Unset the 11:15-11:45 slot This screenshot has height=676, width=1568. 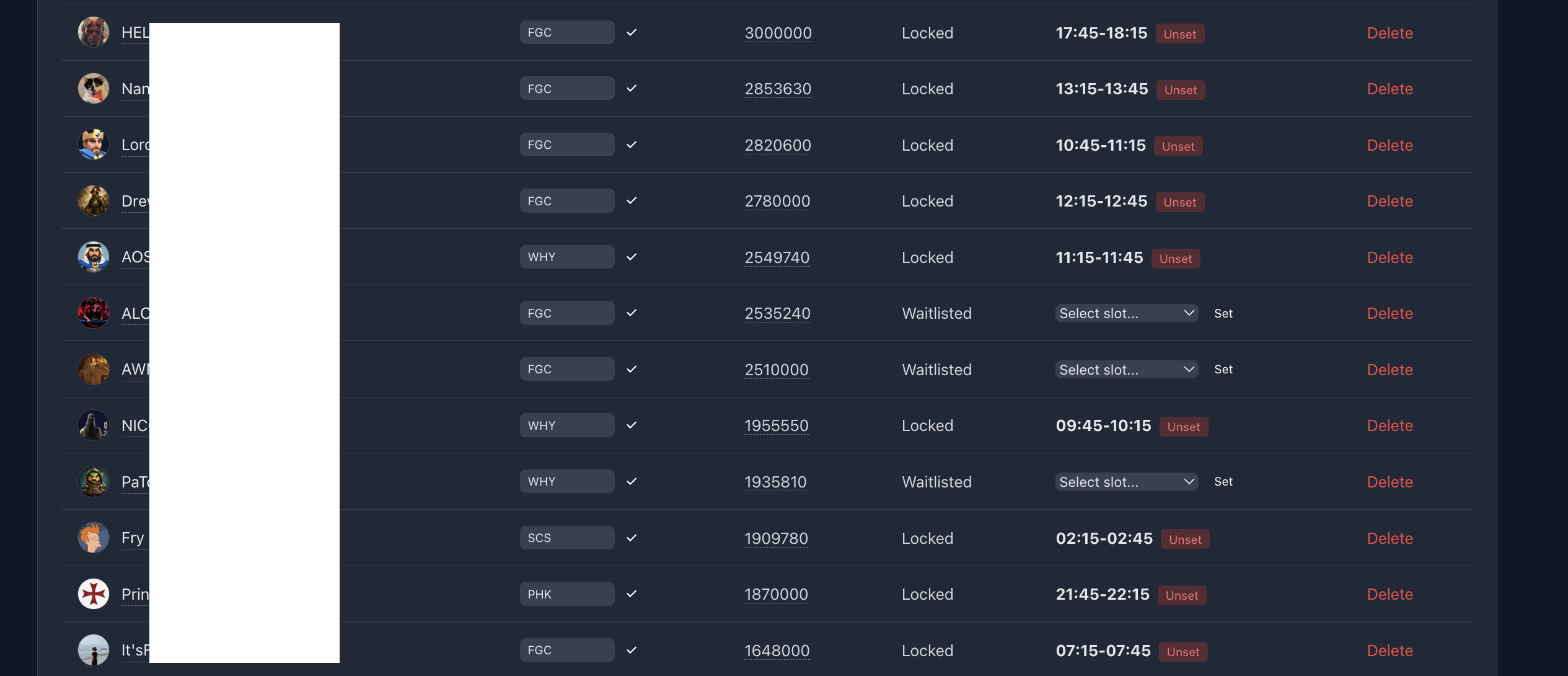(x=1176, y=259)
